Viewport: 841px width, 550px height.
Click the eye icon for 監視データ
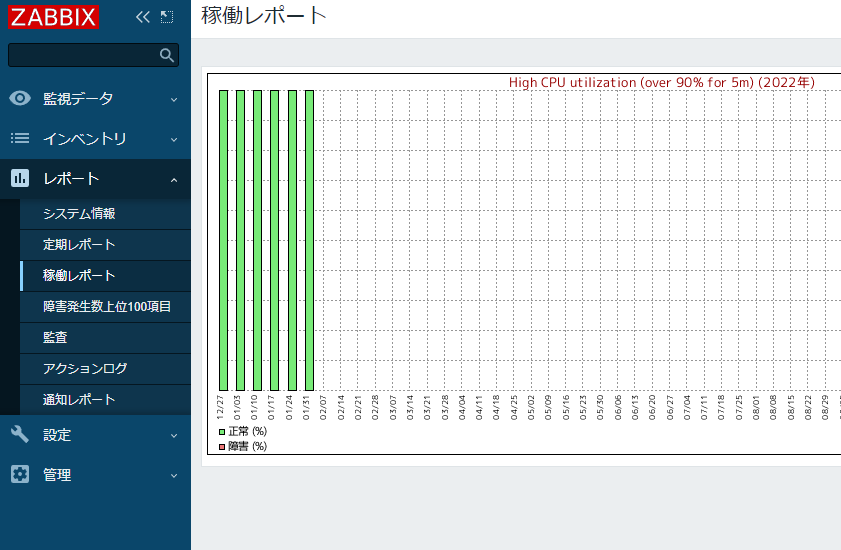pos(20,98)
